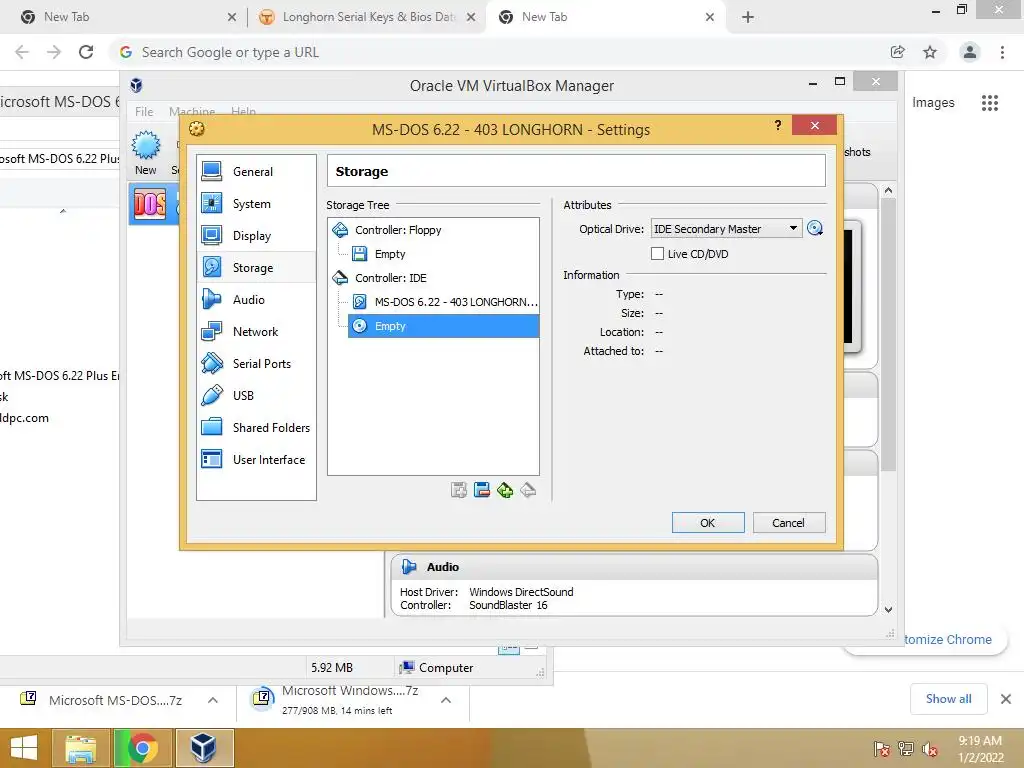Click the help question mark in Settings title bar
This screenshot has width=1024, height=768.
(777, 125)
